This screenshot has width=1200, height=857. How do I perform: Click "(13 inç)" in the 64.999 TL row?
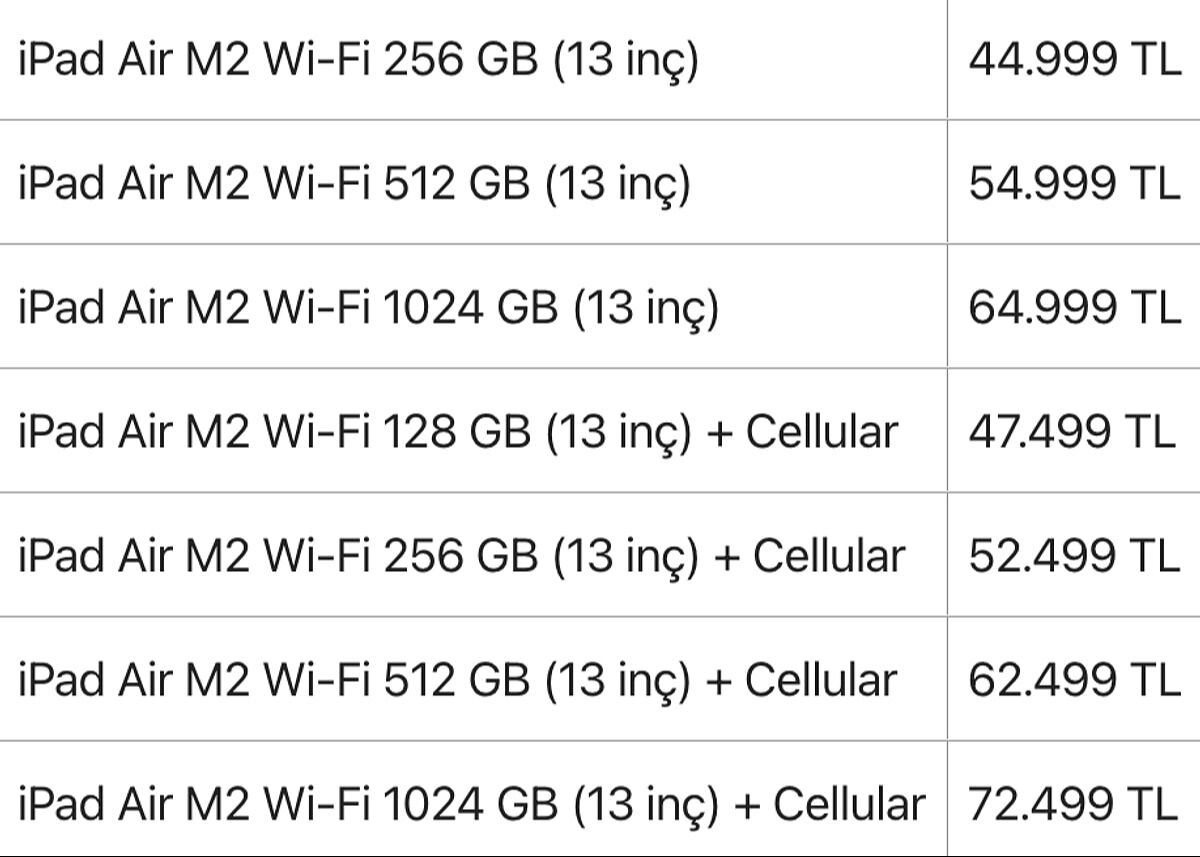click(646, 307)
